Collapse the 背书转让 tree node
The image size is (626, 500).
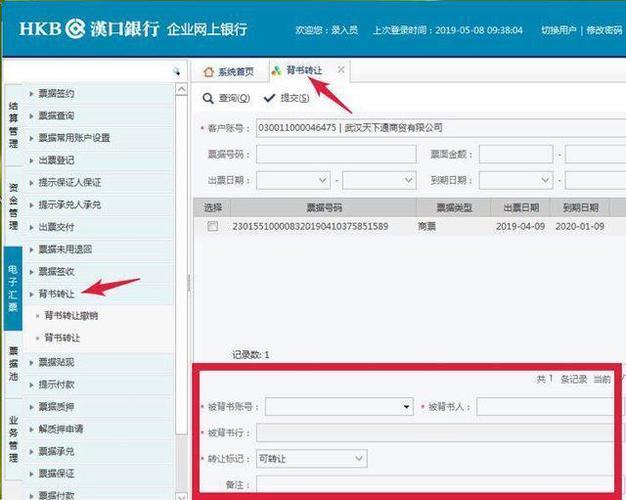pos(32,294)
